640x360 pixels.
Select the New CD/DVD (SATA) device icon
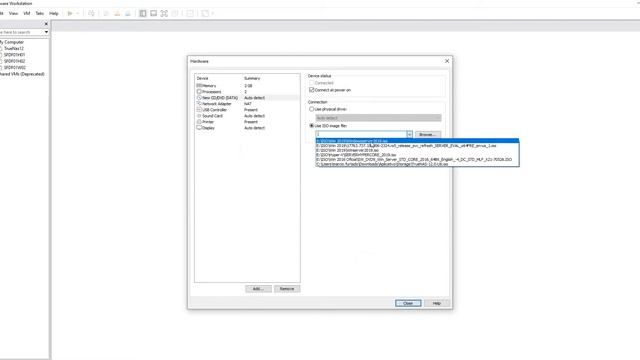point(199,98)
